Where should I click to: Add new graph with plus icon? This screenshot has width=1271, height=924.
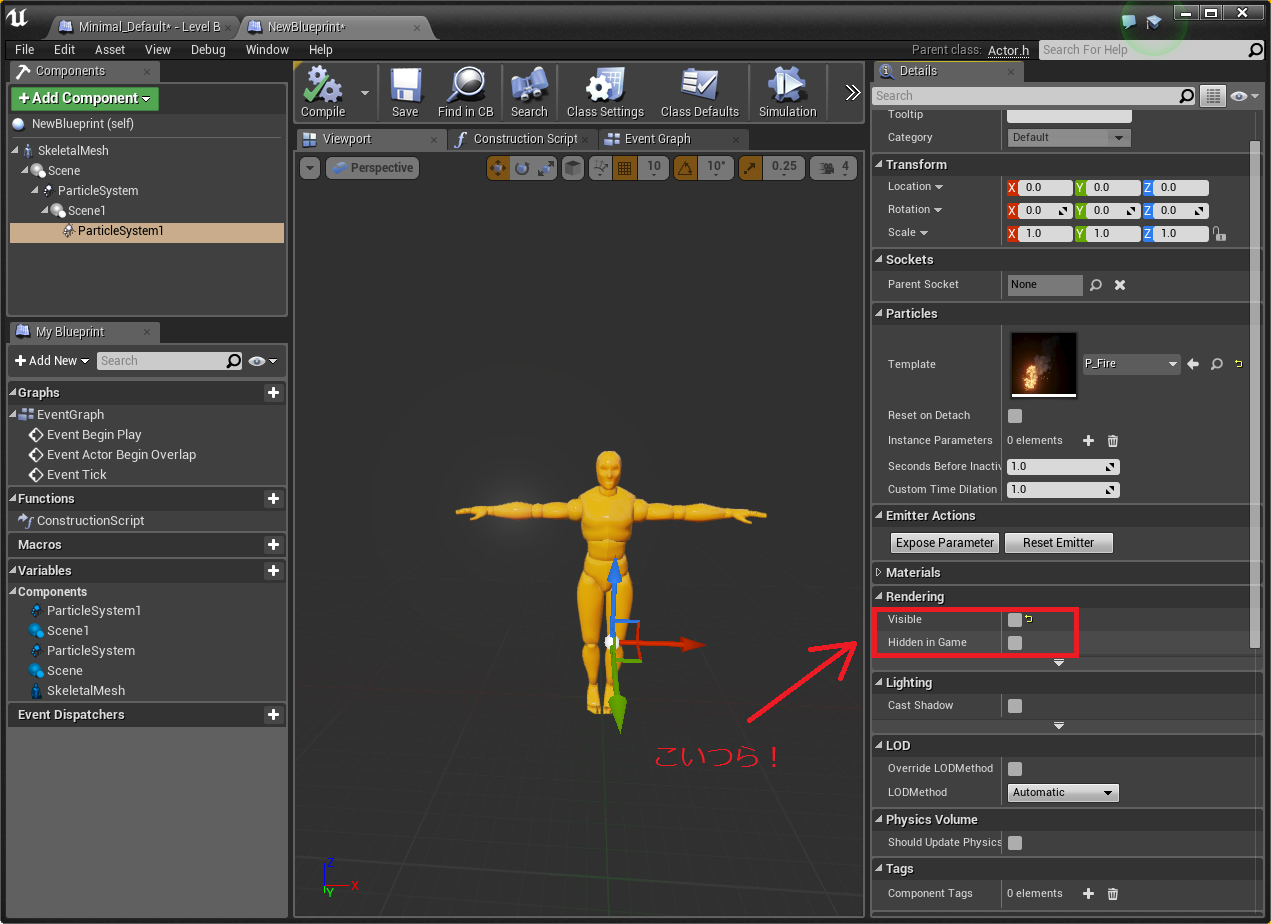coord(273,393)
